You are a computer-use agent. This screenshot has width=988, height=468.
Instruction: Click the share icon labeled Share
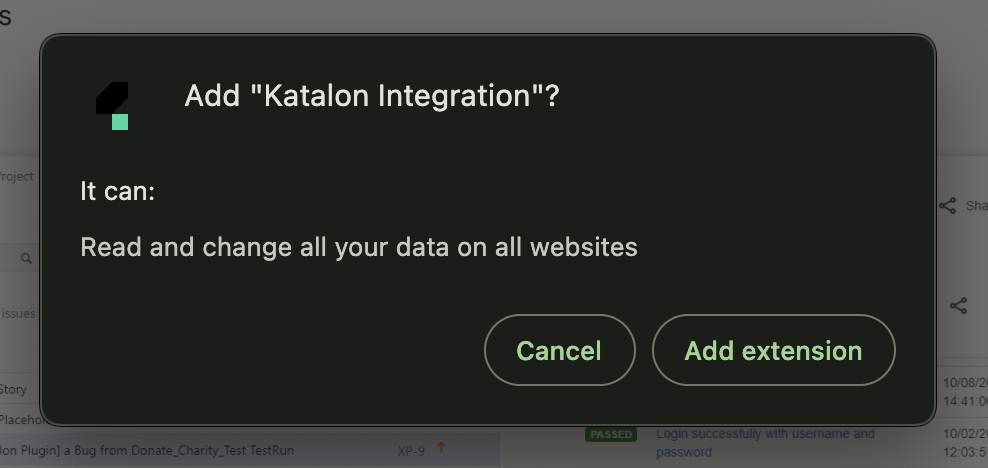click(x=948, y=206)
